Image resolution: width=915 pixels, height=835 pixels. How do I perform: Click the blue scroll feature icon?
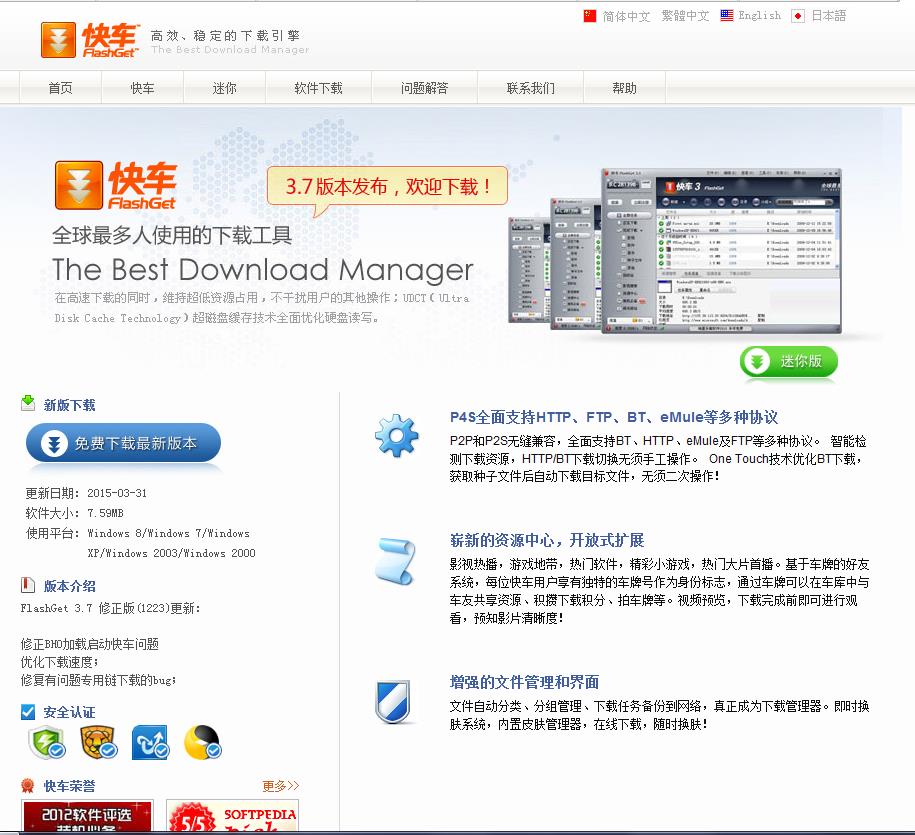(396, 561)
